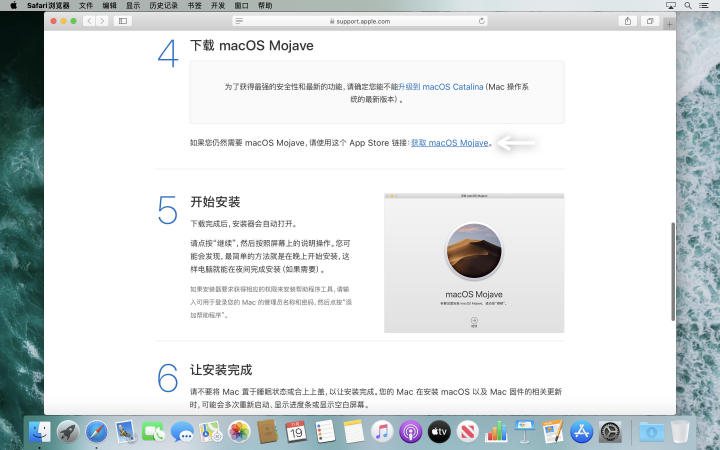Viewport: 720px width, 450px height.
Task: Open the Share menu in Safari toolbar
Action: (628, 21)
